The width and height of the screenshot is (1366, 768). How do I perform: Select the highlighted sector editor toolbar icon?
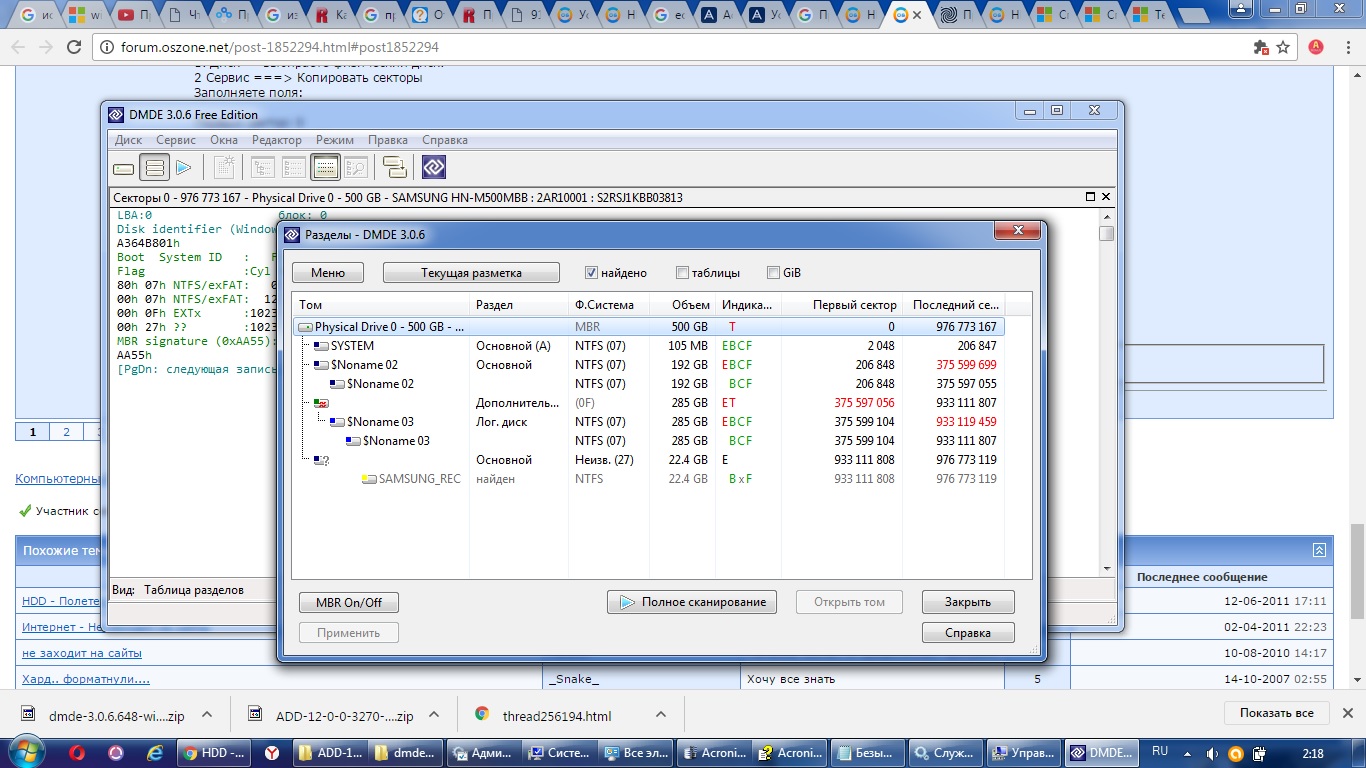[326, 168]
